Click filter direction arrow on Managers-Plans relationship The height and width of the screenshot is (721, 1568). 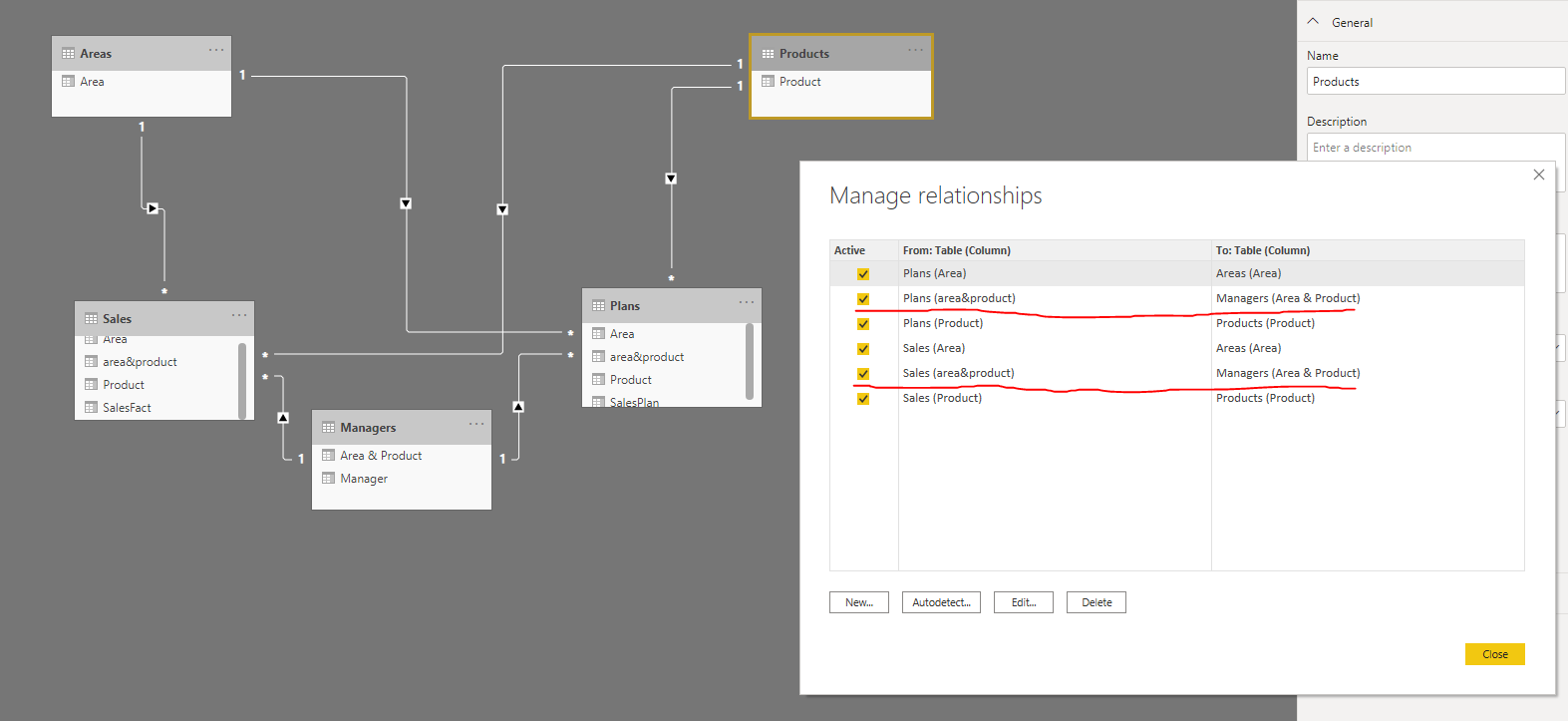(518, 407)
